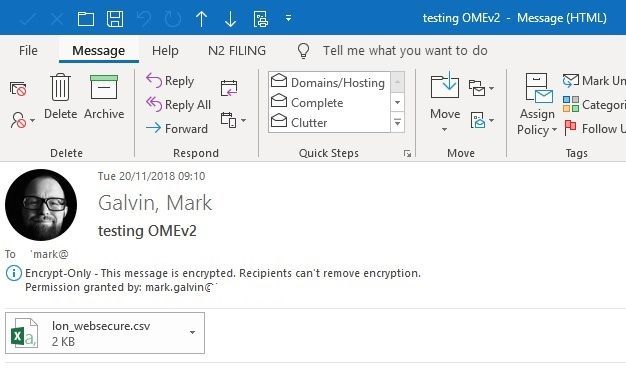Image resolution: width=626 pixels, height=387 pixels.
Task: Switch to the N2 FILING tab
Action: 237,50
